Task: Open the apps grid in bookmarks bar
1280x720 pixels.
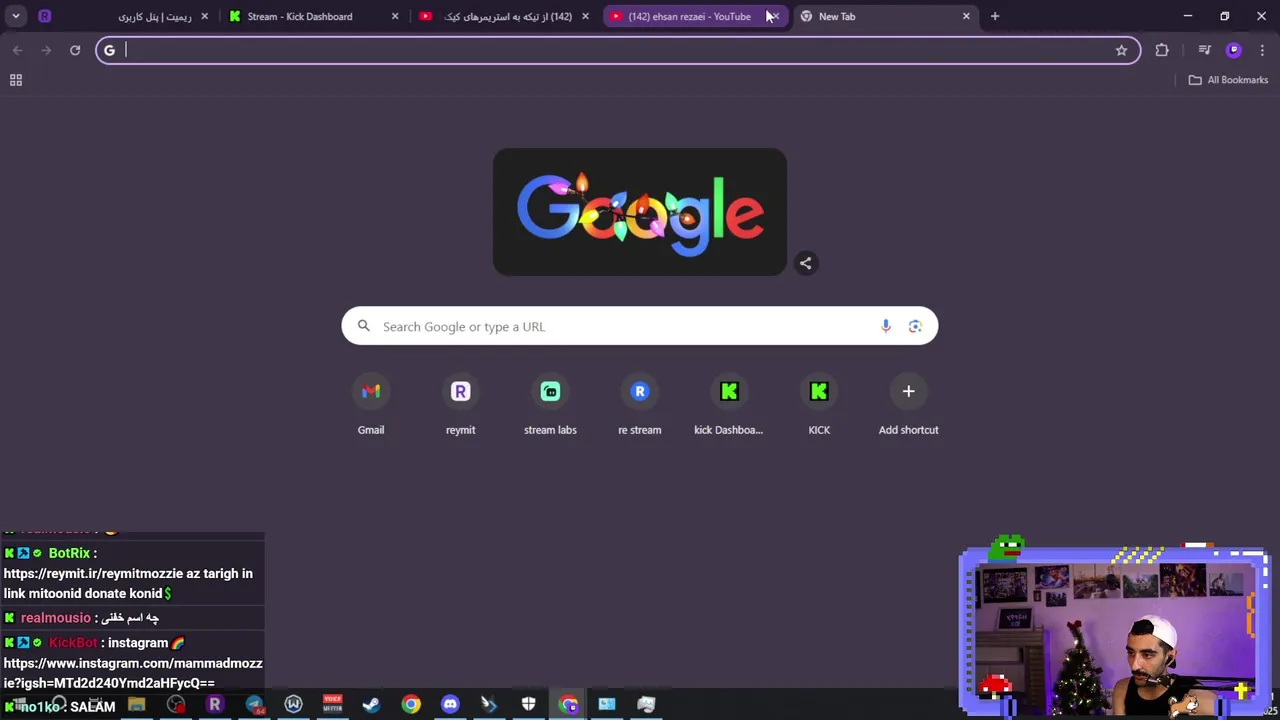Action: click(x=16, y=80)
